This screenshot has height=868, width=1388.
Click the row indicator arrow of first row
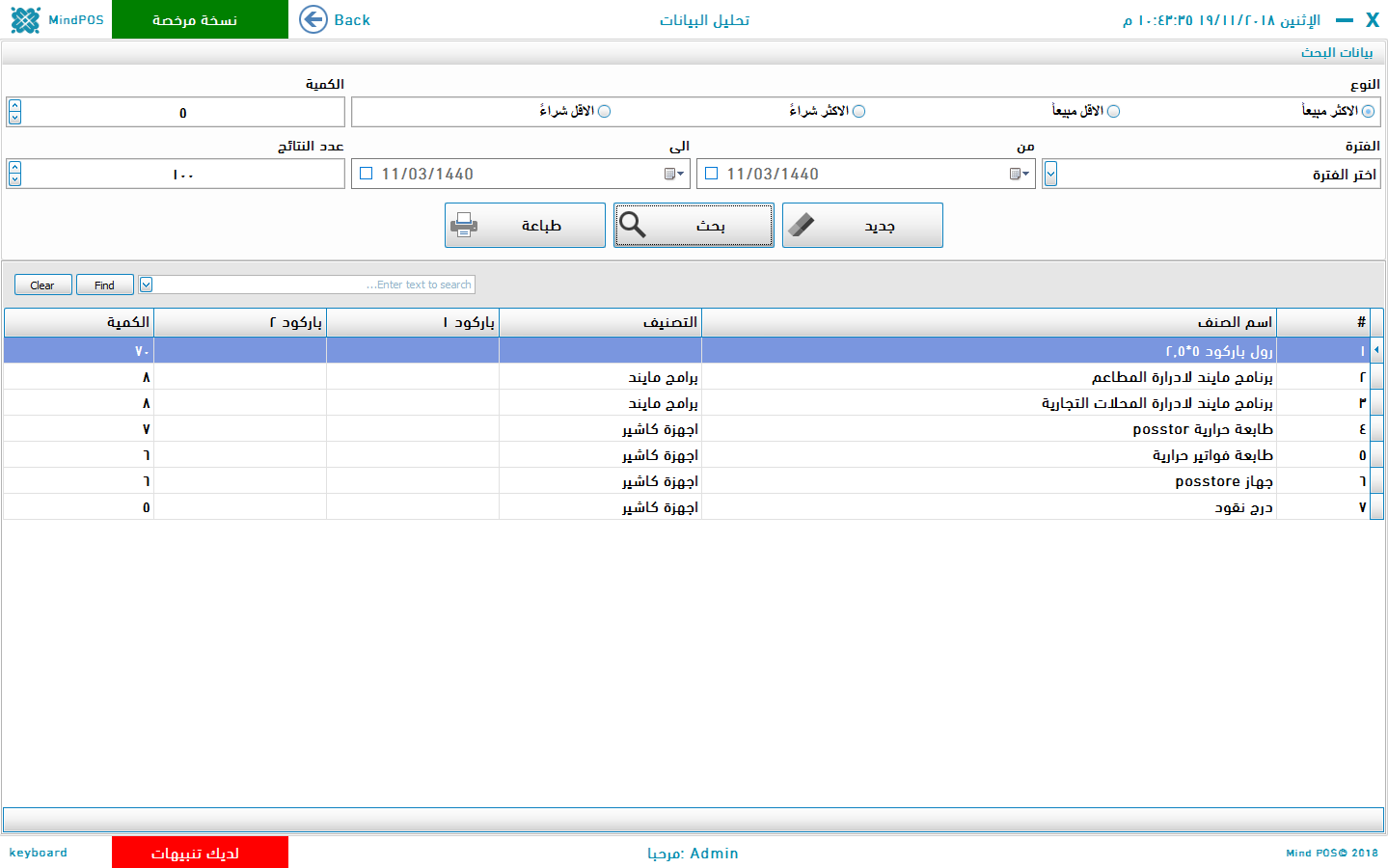1376,350
